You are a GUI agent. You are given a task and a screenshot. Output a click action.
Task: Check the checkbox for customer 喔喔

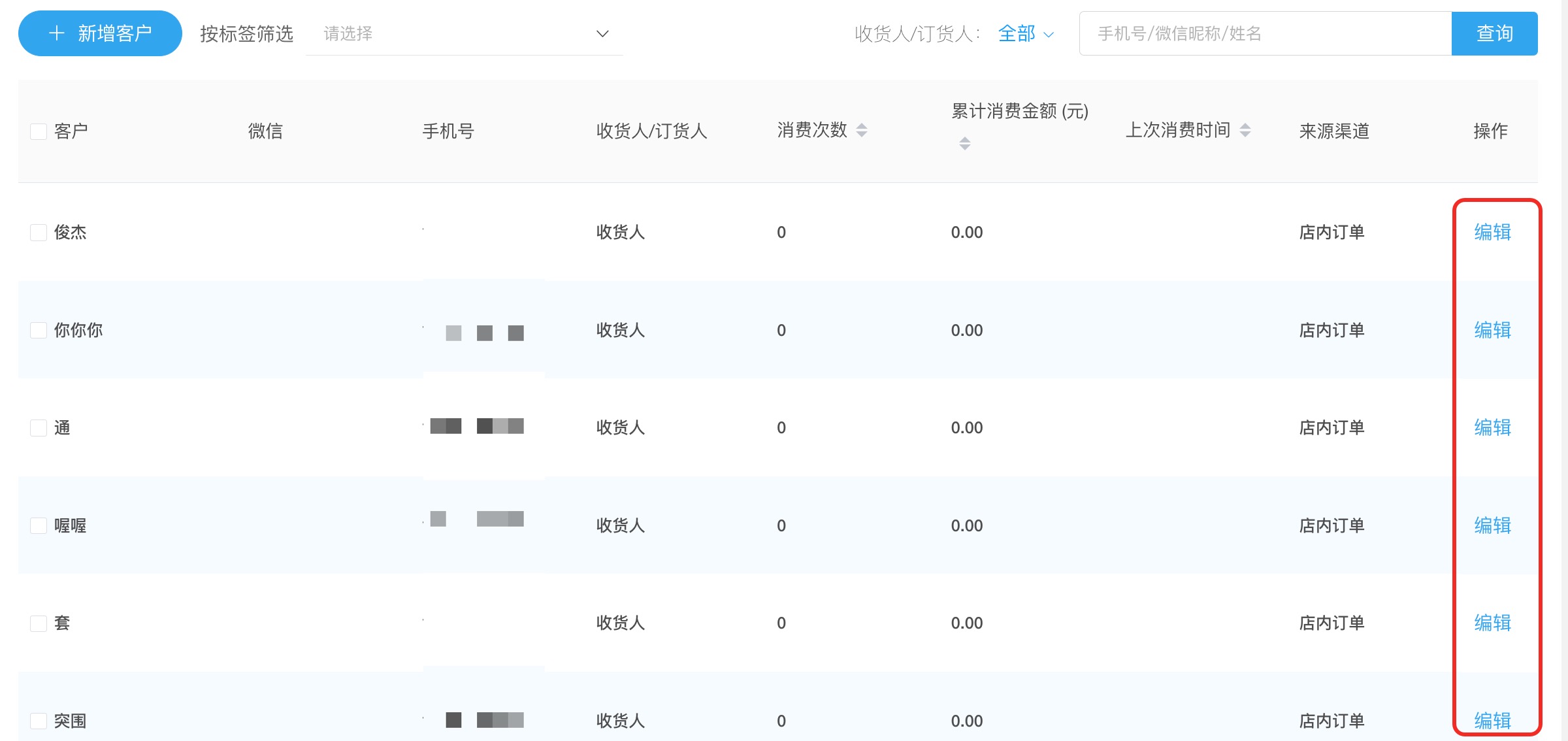tap(39, 525)
